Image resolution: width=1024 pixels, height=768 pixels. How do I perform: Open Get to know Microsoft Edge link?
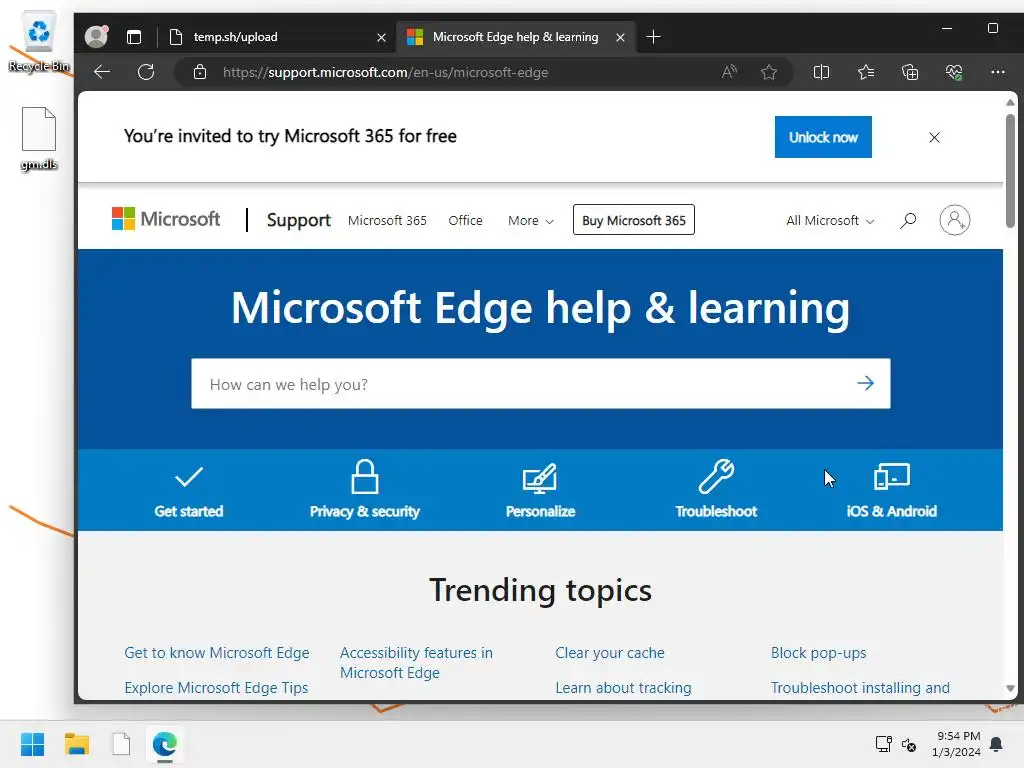217,652
